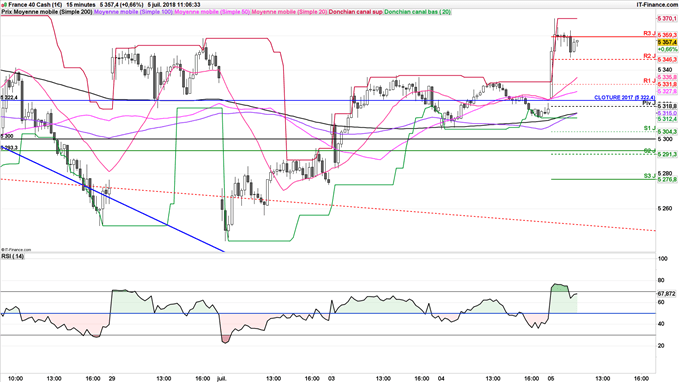Click the France 40 Cash instrument title
This screenshot has width=679, height=382.
[35, 5]
